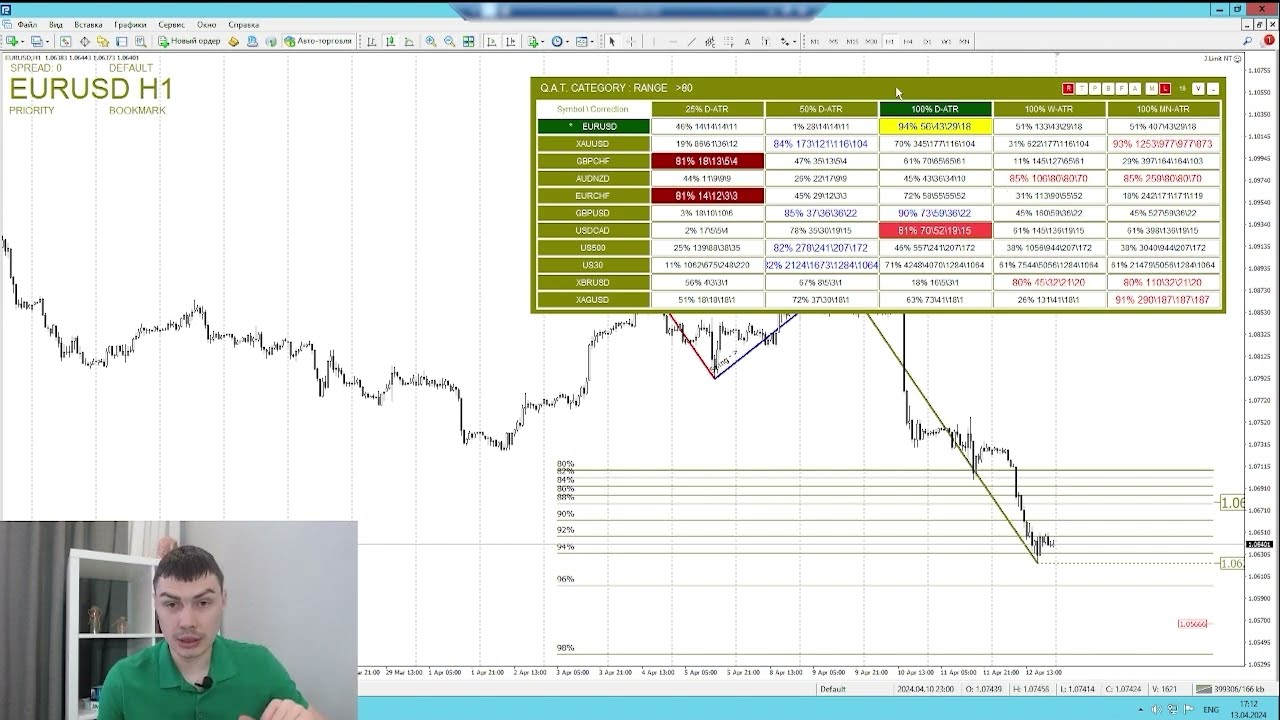
Task: Select the equidistant channel tool
Action: [x=710, y=42]
